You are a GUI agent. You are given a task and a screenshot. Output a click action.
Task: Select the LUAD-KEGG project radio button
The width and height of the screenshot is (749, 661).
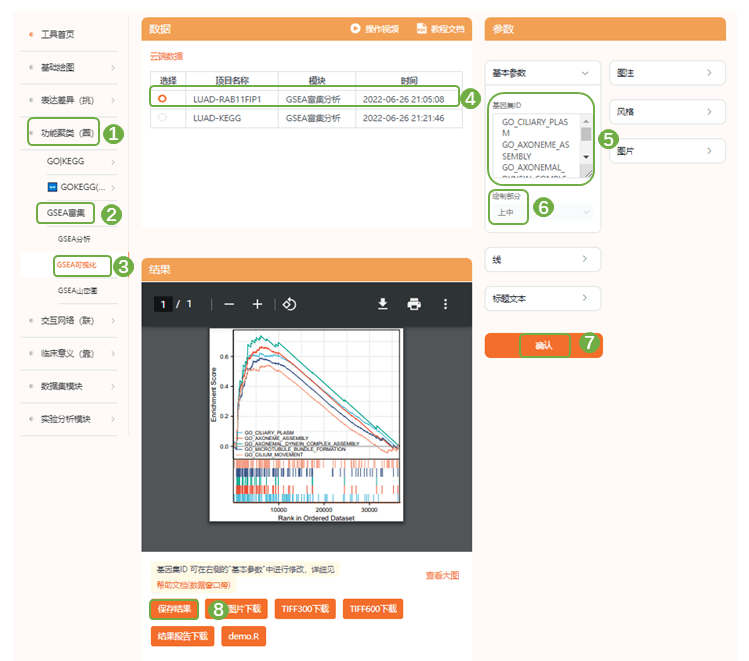pos(162,117)
